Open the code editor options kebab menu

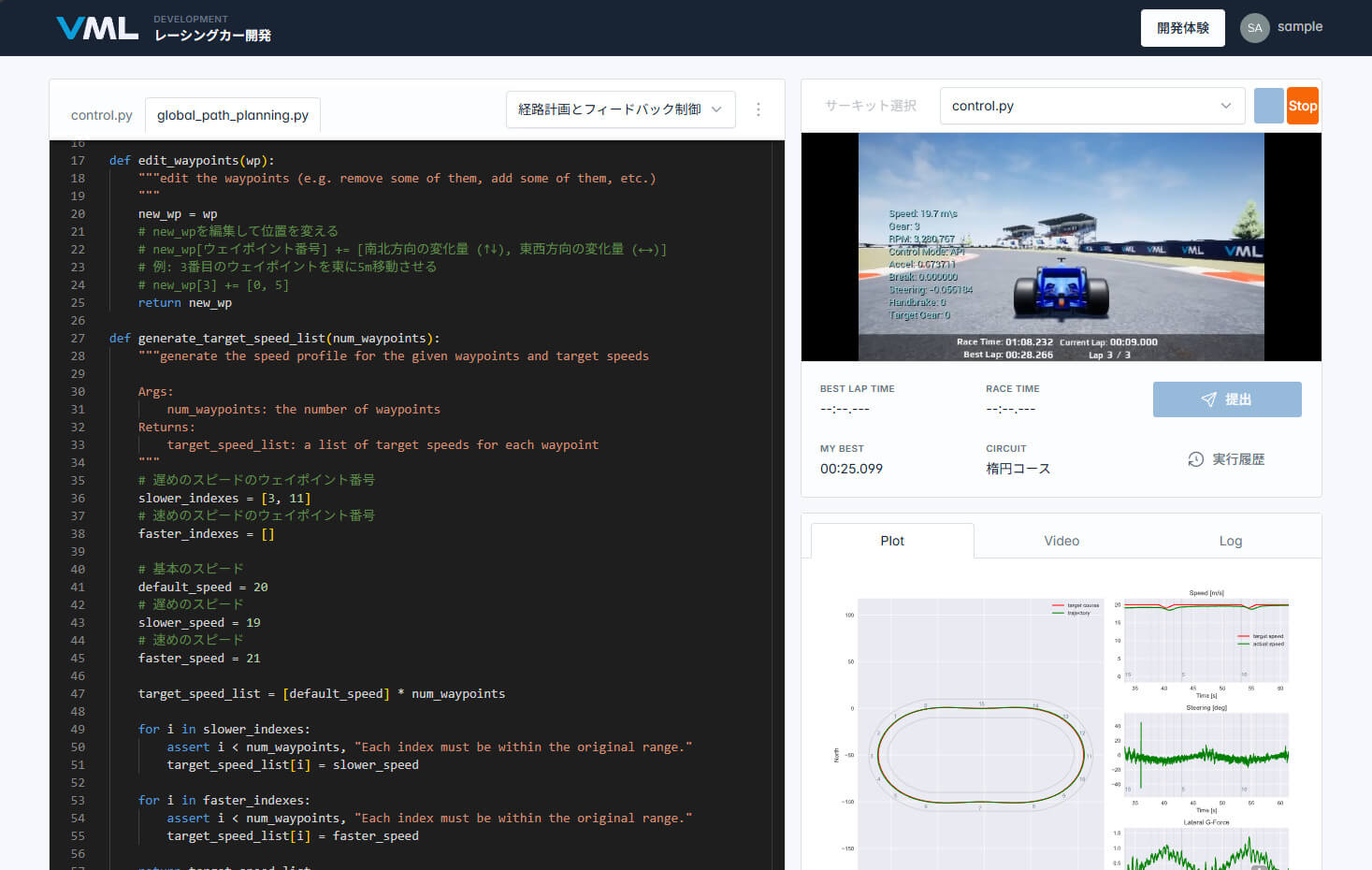pyautogui.click(x=758, y=109)
